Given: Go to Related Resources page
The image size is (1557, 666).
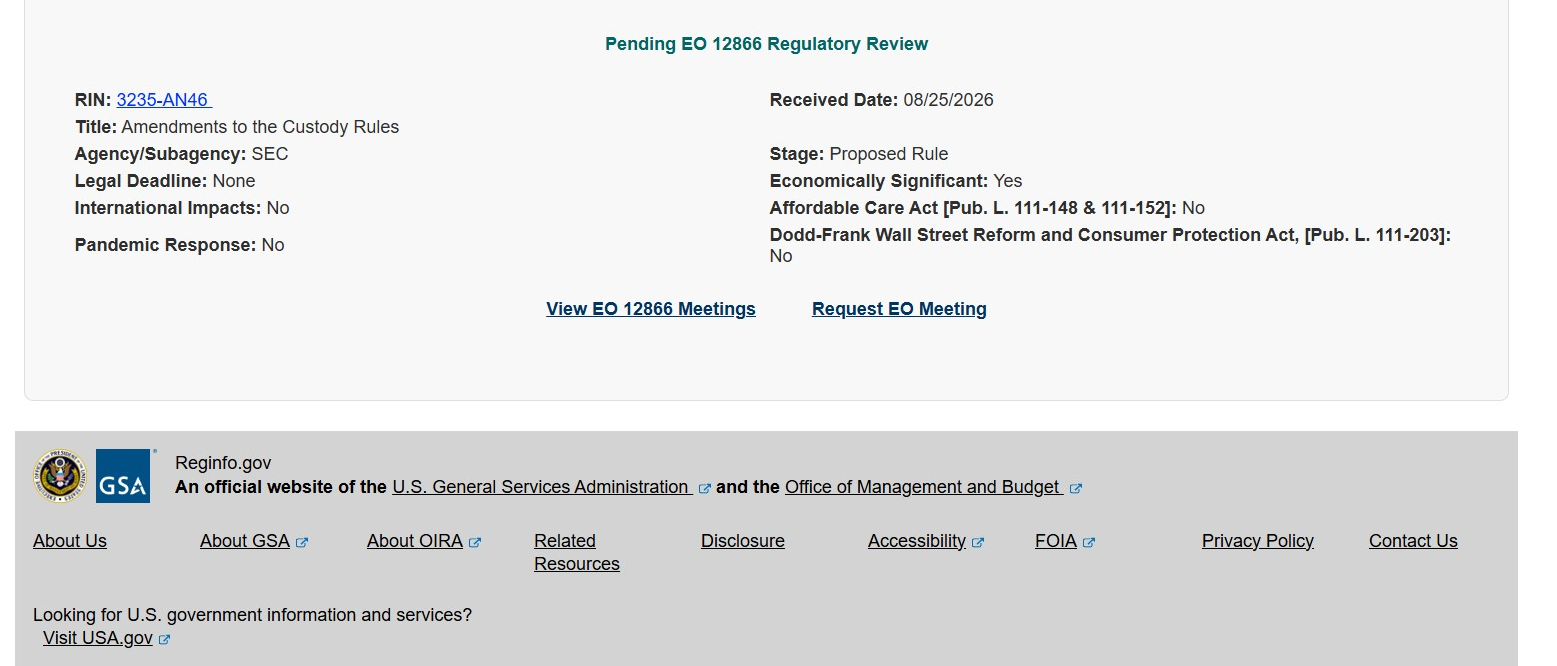Looking at the screenshot, I should 577,552.
